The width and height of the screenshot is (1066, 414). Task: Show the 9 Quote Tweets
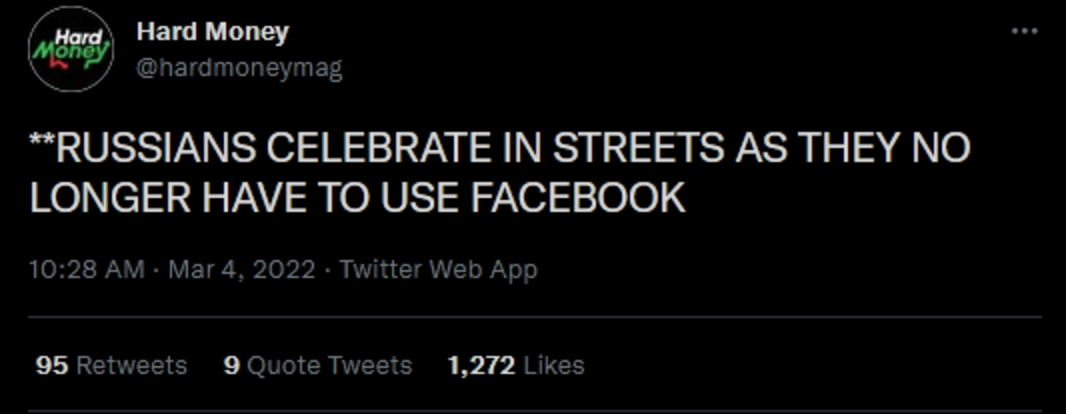click(318, 366)
